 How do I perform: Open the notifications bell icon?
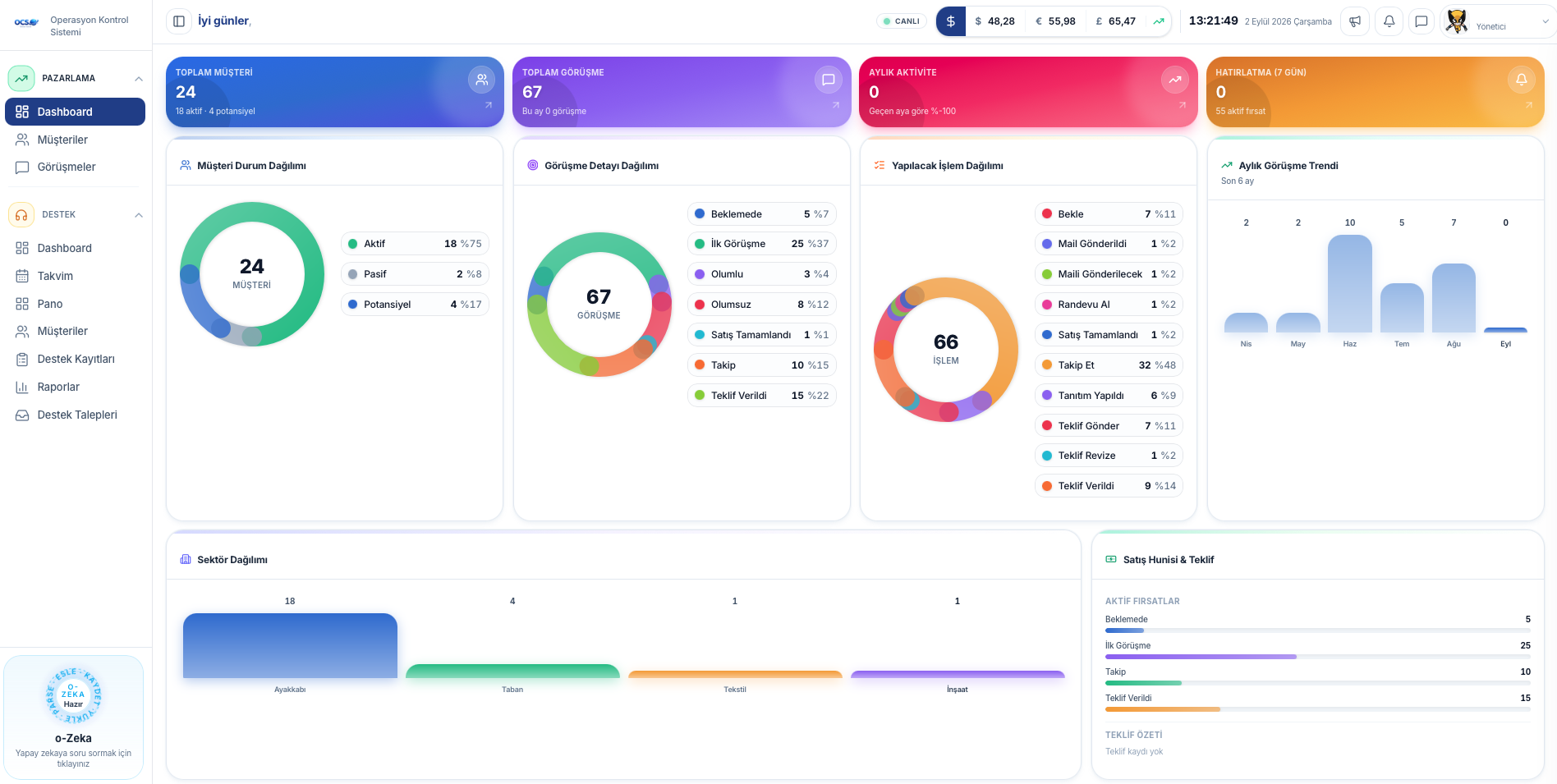click(x=1389, y=21)
